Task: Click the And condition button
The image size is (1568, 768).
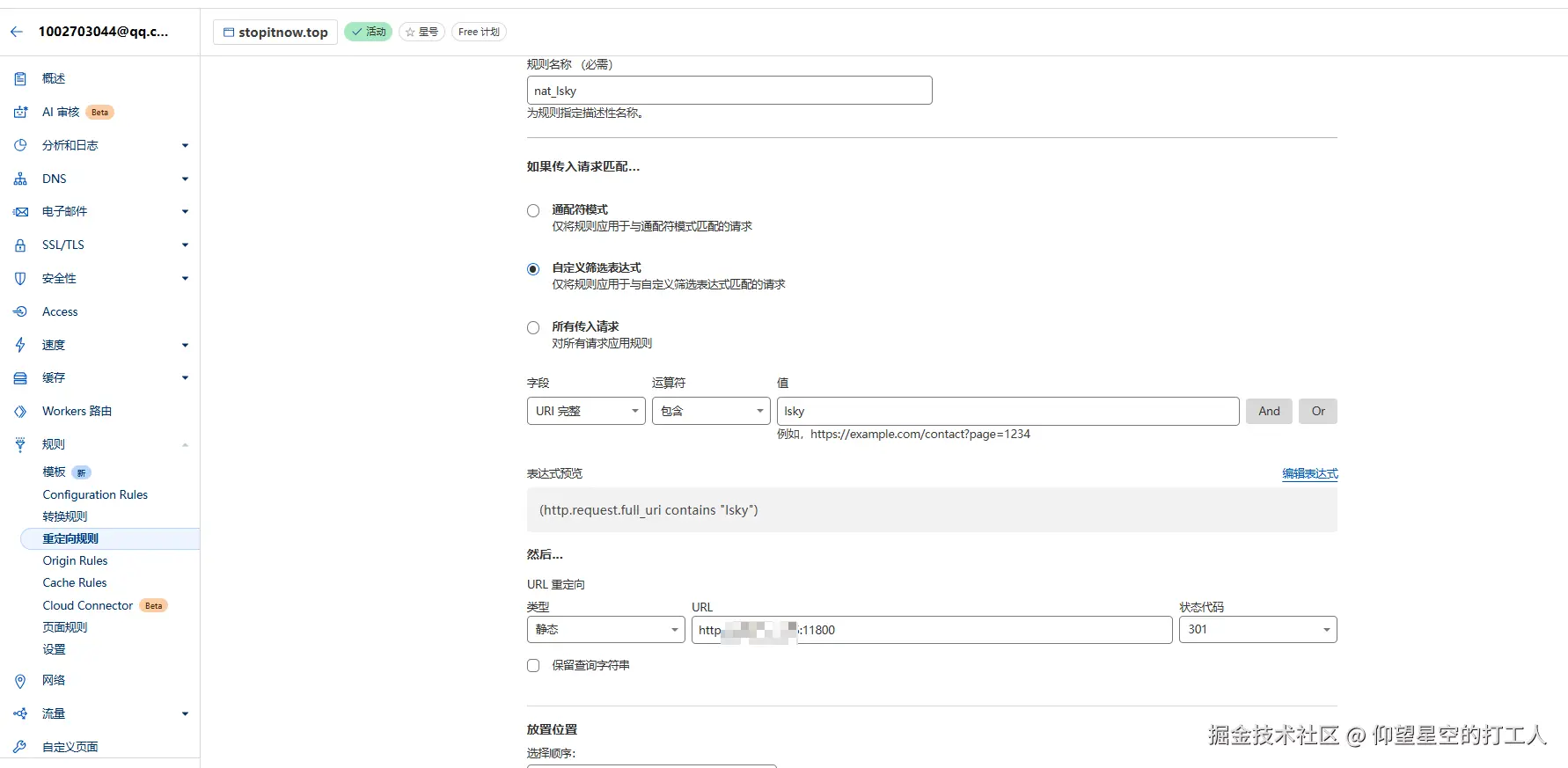Action: [1269, 411]
